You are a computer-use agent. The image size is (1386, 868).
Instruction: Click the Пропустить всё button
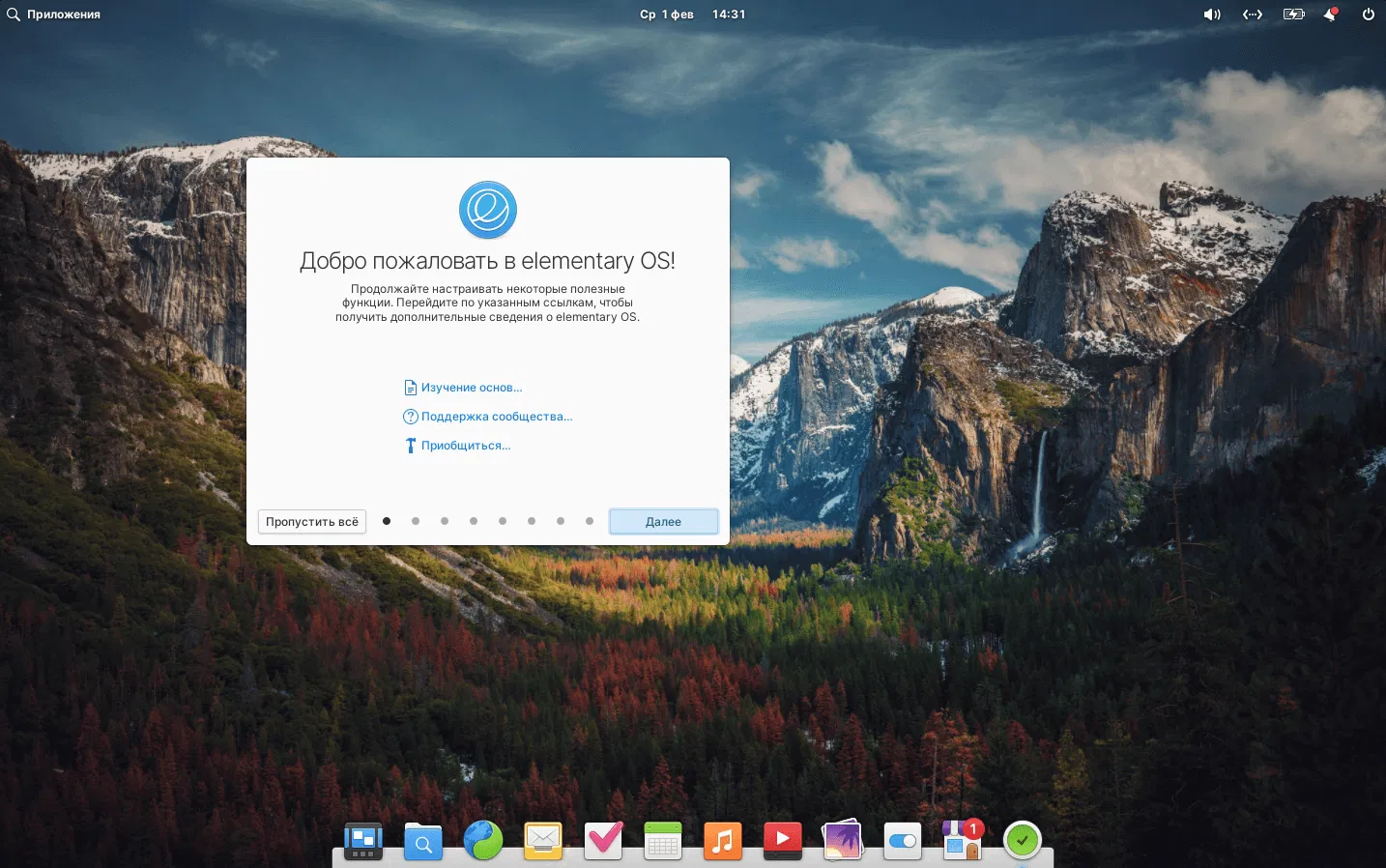pyautogui.click(x=312, y=522)
